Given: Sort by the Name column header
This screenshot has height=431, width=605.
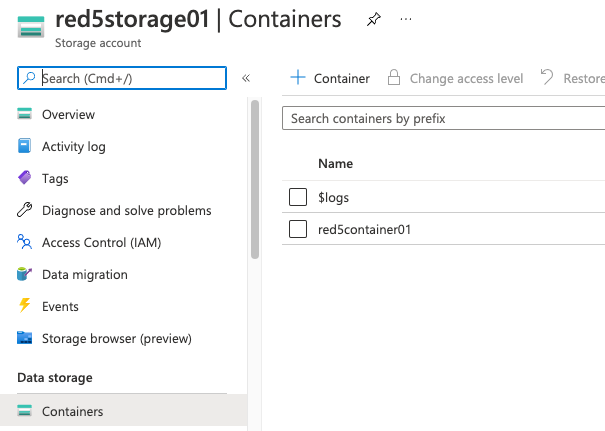Looking at the screenshot, I should [335, 164].
